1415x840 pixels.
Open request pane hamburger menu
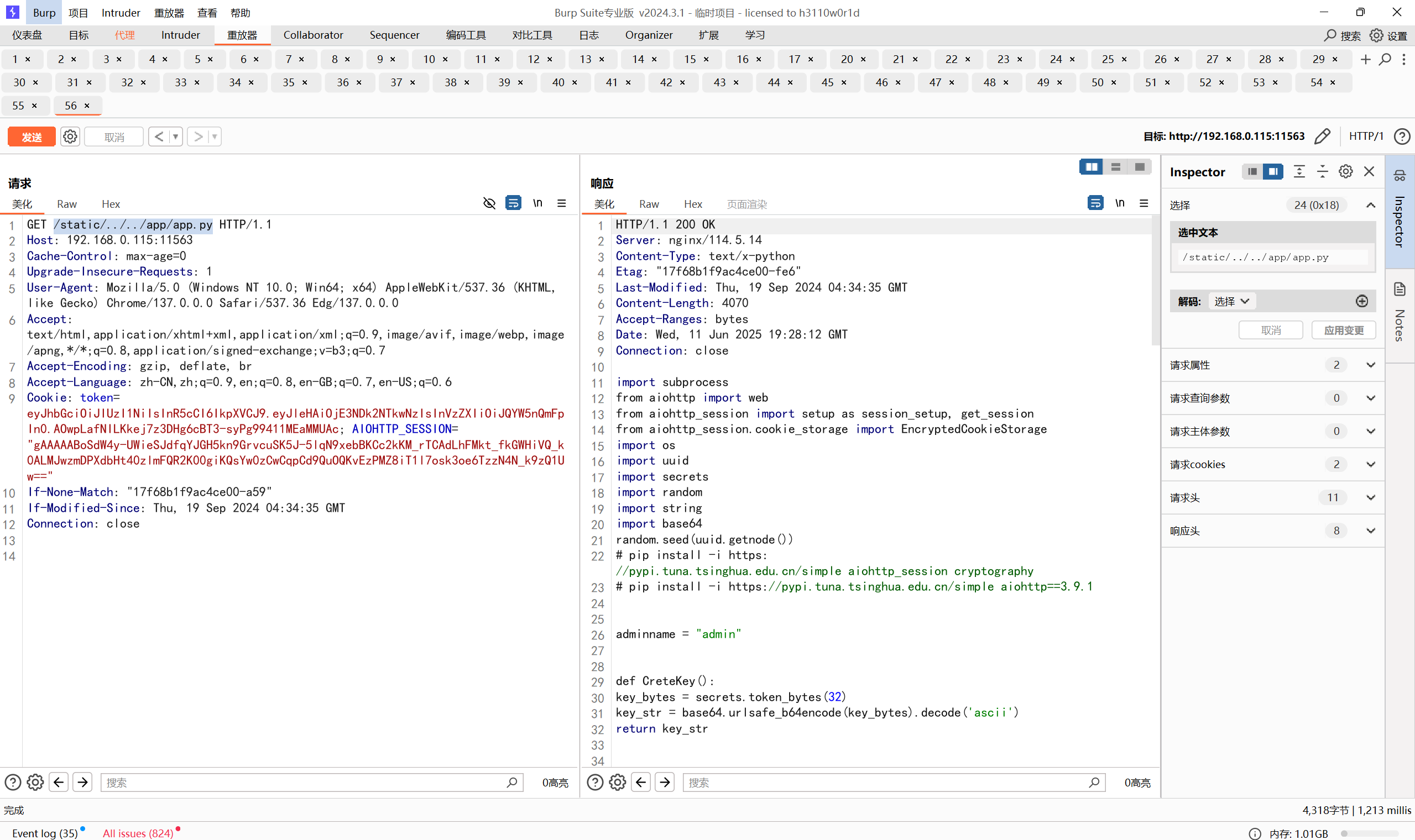coord(561,203)
